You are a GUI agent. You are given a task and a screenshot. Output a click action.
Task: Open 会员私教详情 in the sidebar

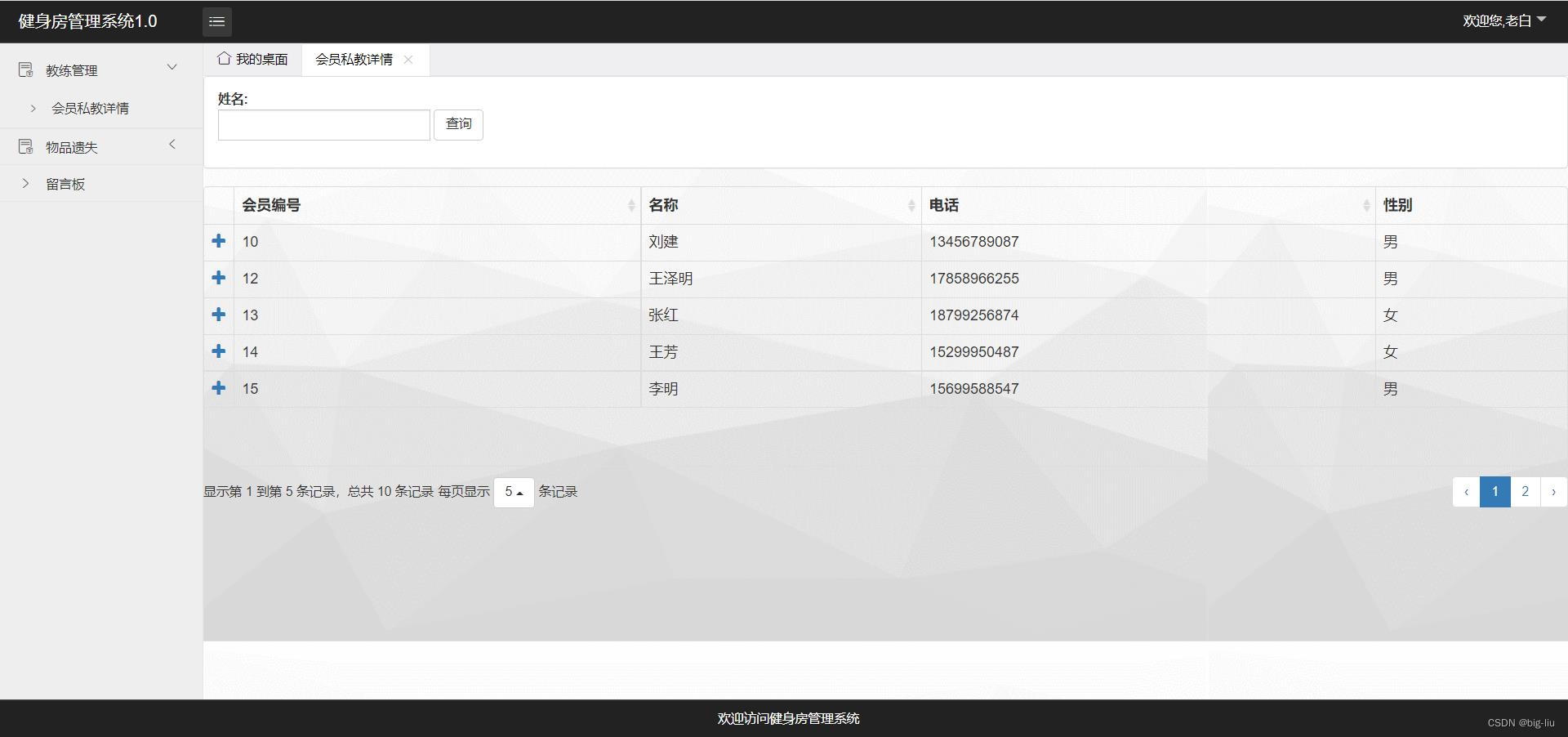pos(90,108)
